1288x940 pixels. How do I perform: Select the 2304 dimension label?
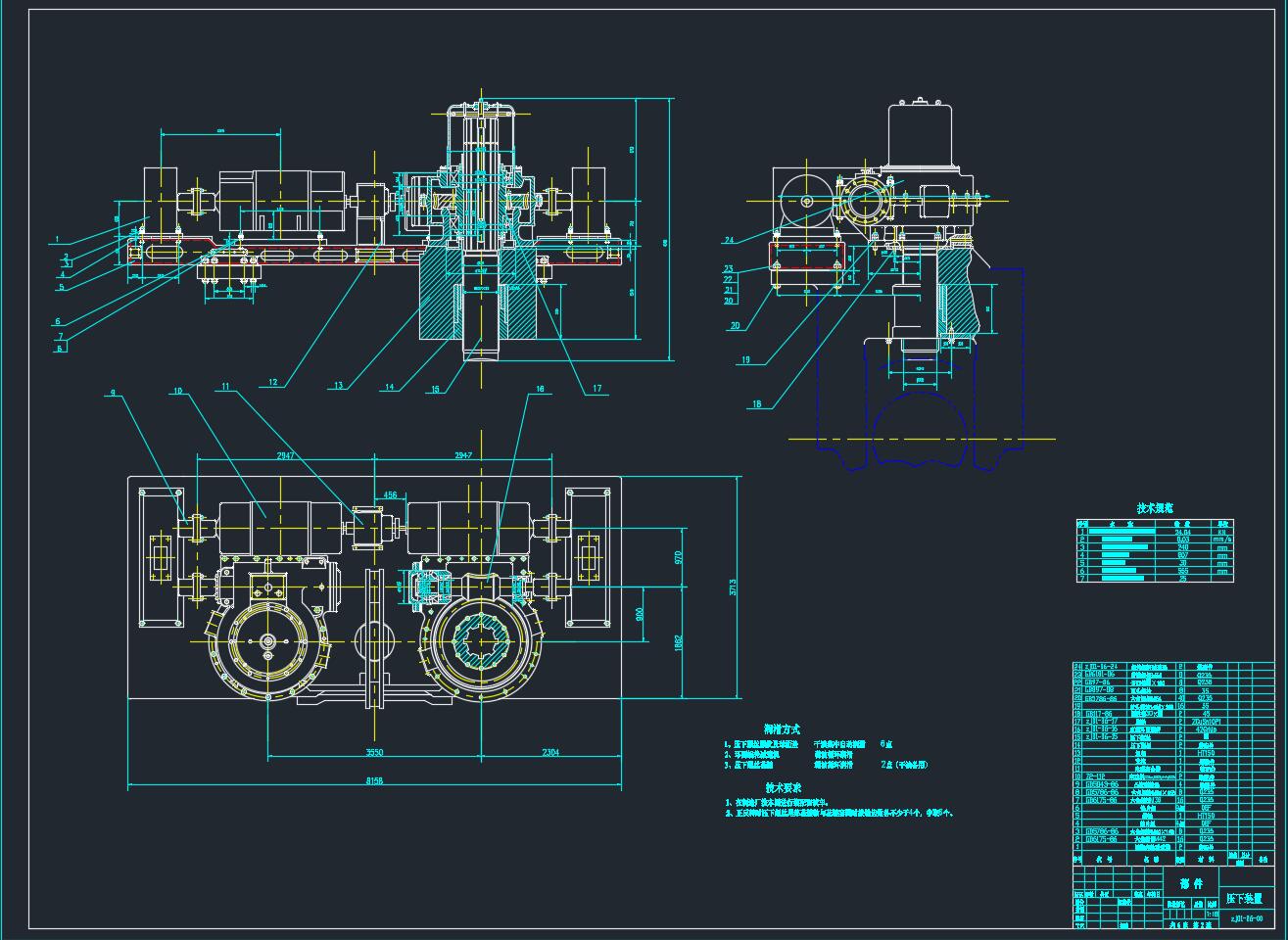pyautogui.click(x=550, y=752)
